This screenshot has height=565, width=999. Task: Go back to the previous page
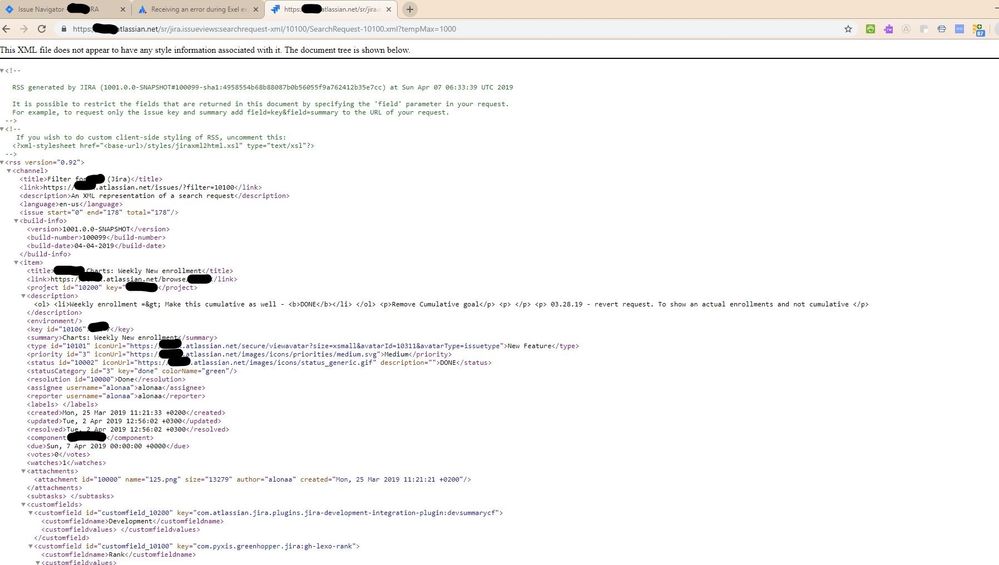6,29
